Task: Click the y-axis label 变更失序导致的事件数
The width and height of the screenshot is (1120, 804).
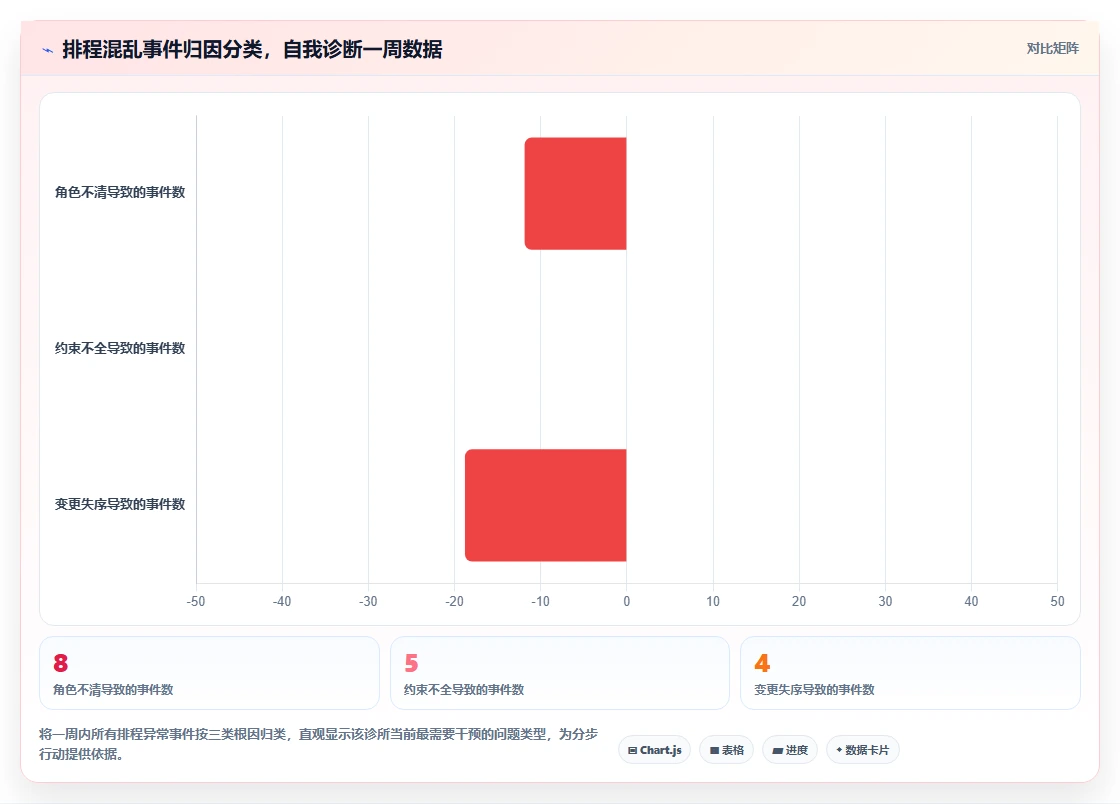Action: (120, 504)
